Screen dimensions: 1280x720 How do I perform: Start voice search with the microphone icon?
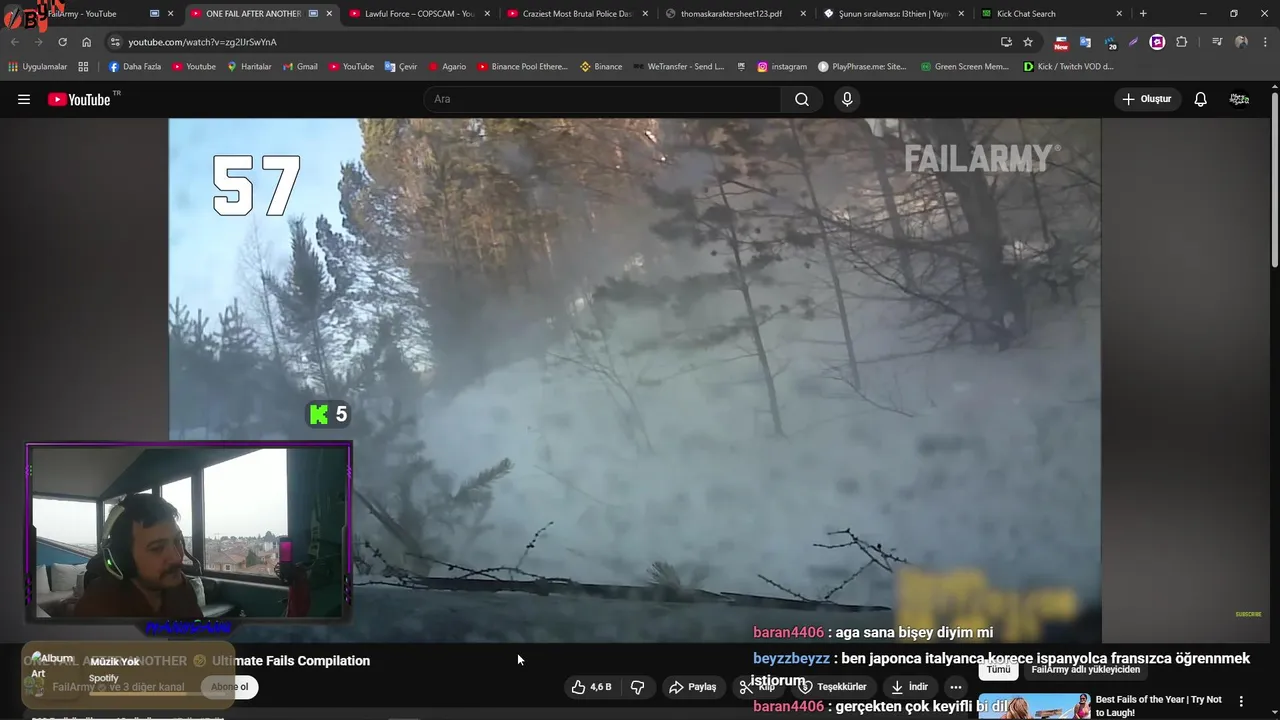pos(847,99)
